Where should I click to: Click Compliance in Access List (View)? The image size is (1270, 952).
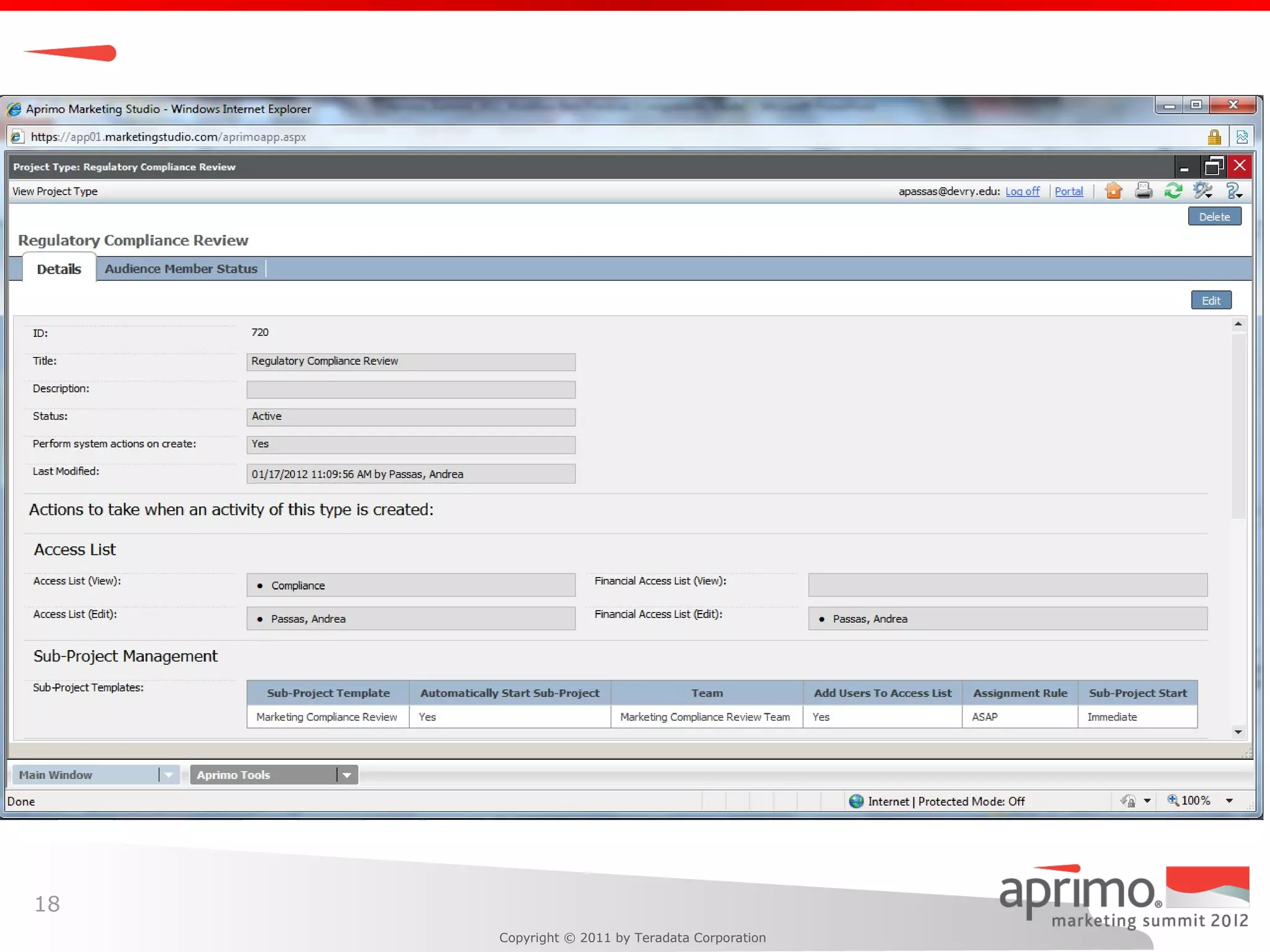pyautogui.click(x=298, y=586)
